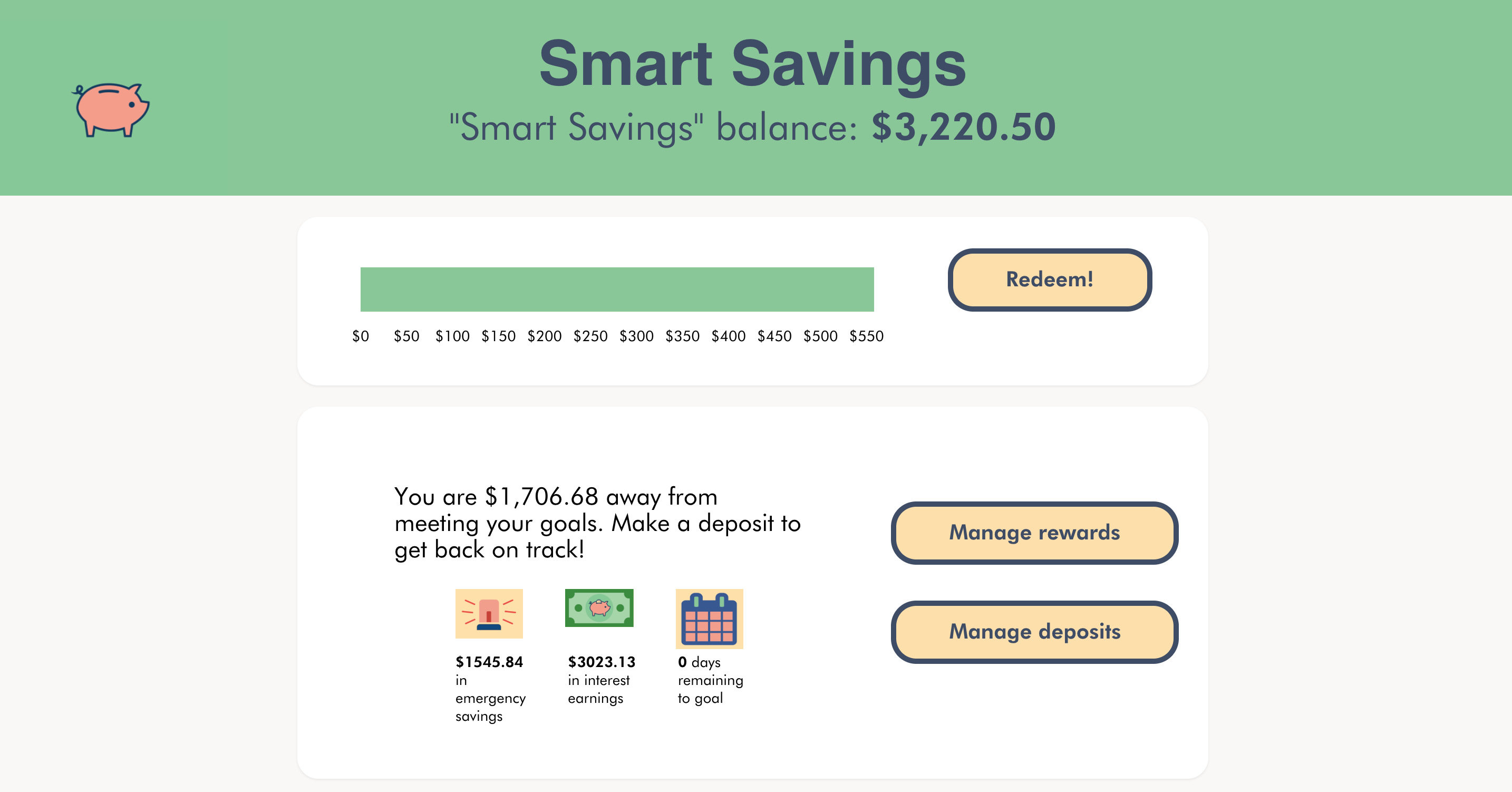The width and height of the screenshot is (1512, 792).
Task: Open Manage rewards
Action: pos(1034,533)
